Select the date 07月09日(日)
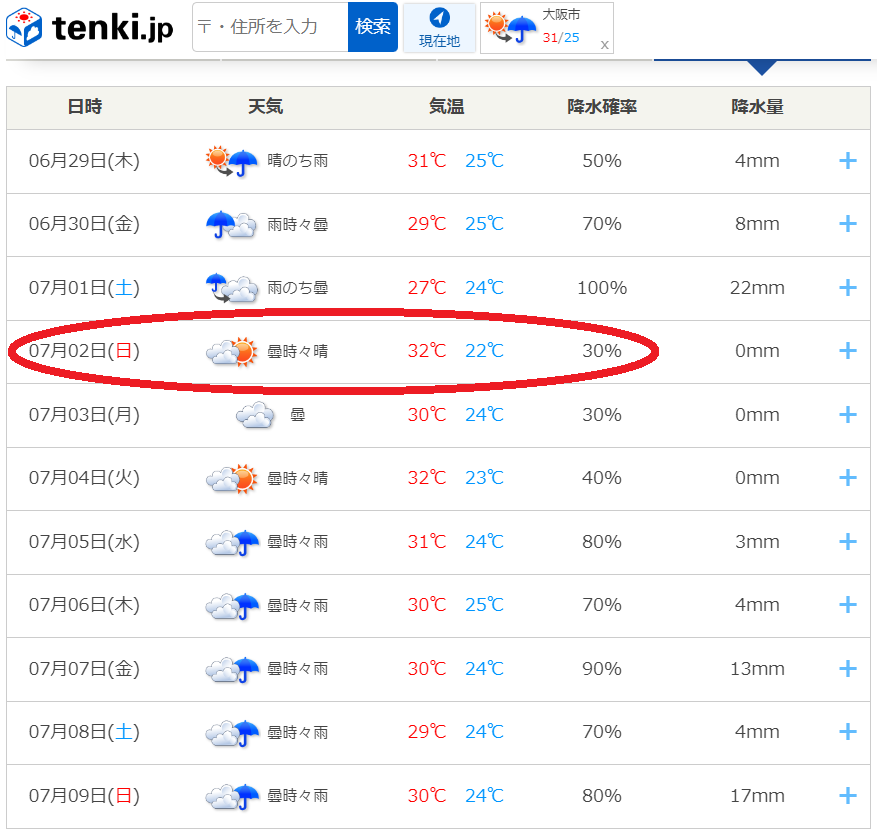 click(x=84, y=796)
